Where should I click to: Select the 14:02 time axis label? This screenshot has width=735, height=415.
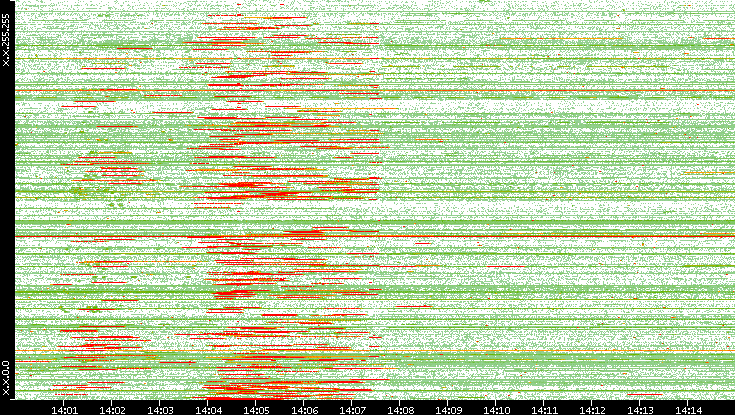point(112,410)
